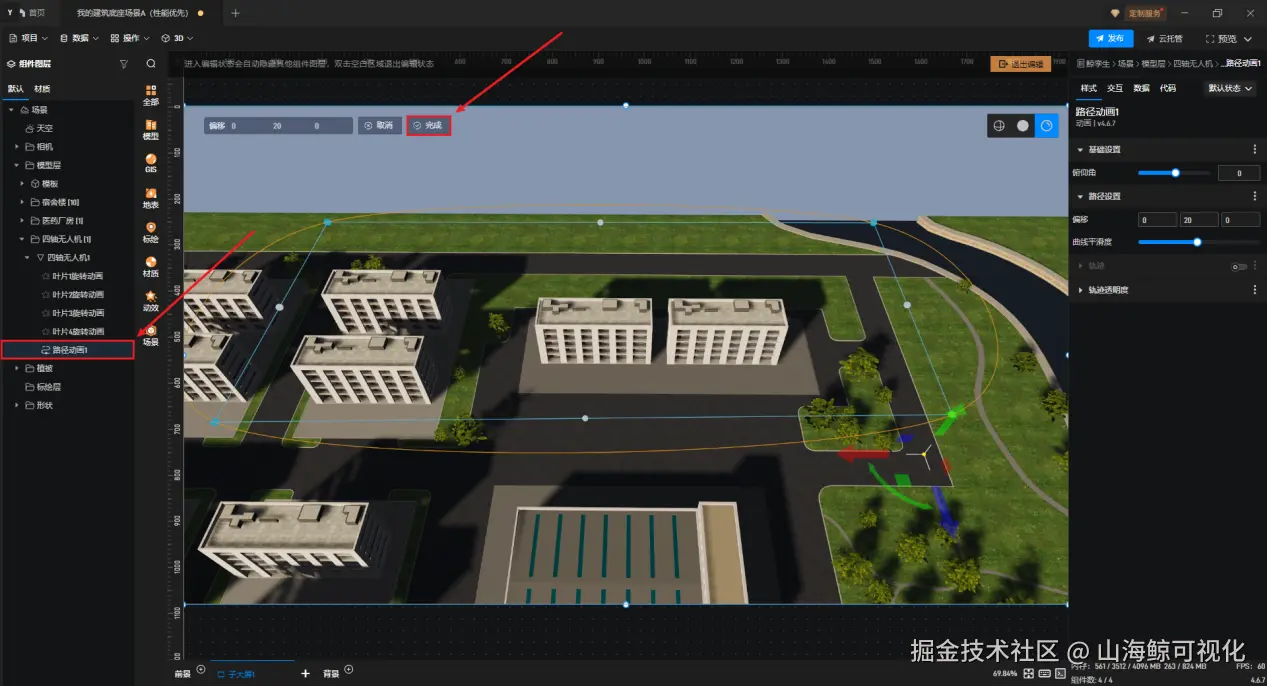This screenshot has height=686, width=1267.
Task: Switch to the 默认 tab in layer panel
Action: [15, 88]
